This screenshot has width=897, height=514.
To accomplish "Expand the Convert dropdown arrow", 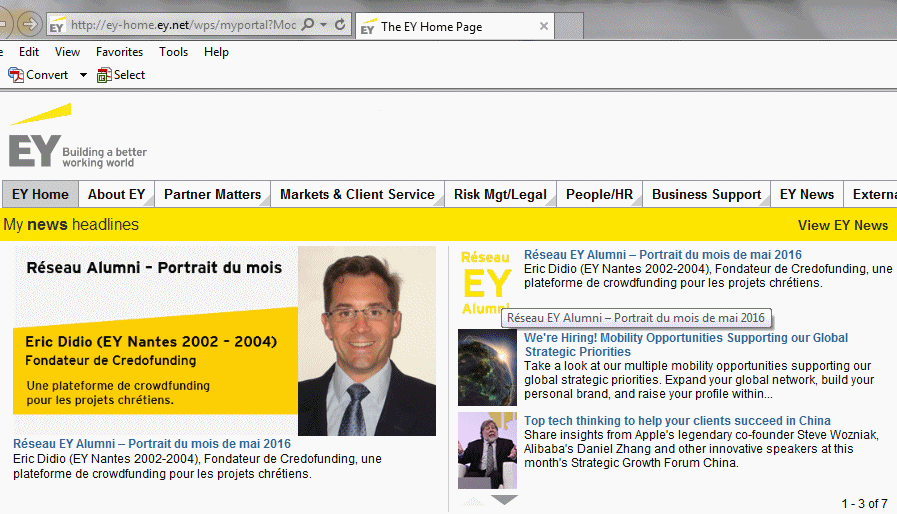I will click(83, 75).
